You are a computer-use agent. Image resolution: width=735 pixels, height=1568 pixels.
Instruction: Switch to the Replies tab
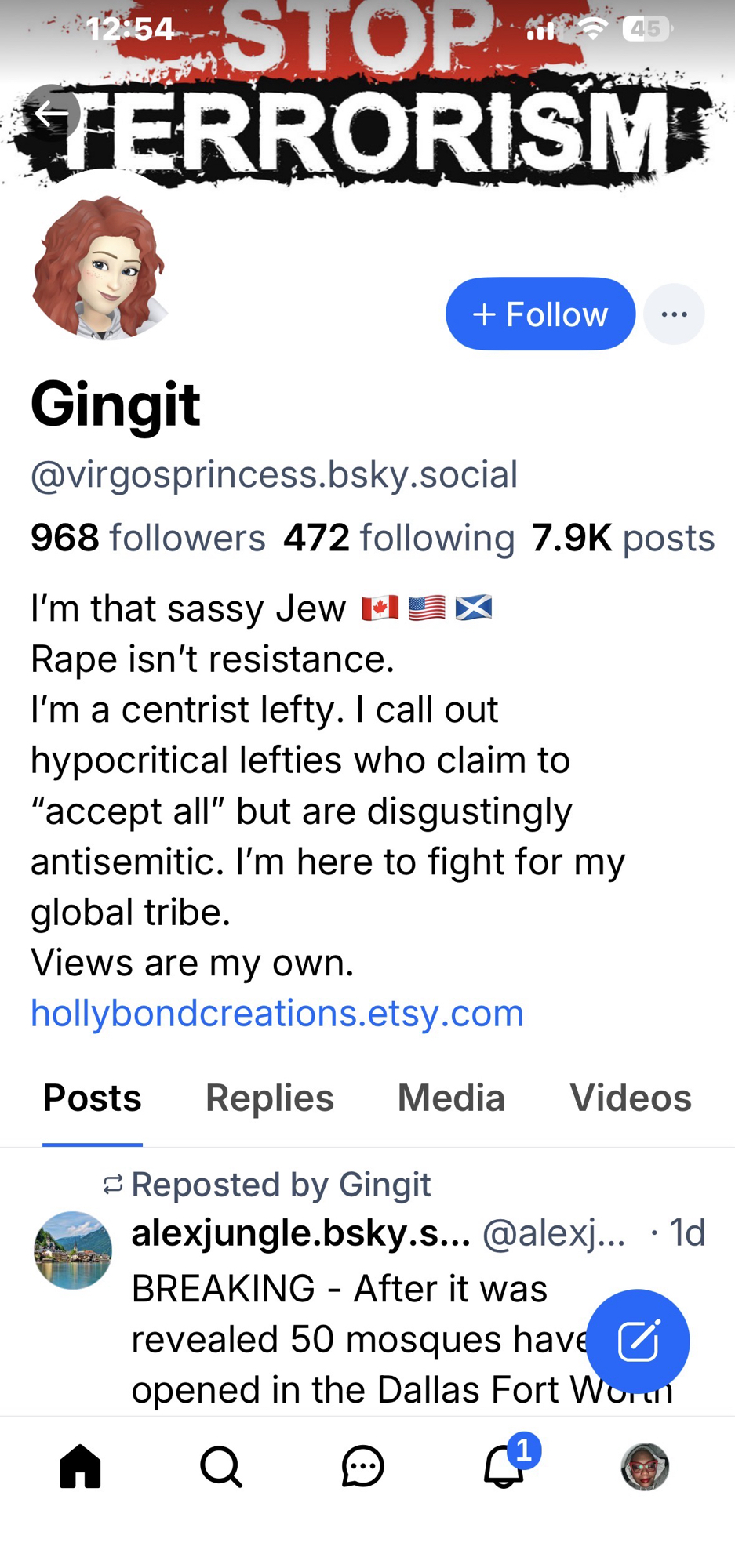pyautogui.click(x=269, y=1098)
